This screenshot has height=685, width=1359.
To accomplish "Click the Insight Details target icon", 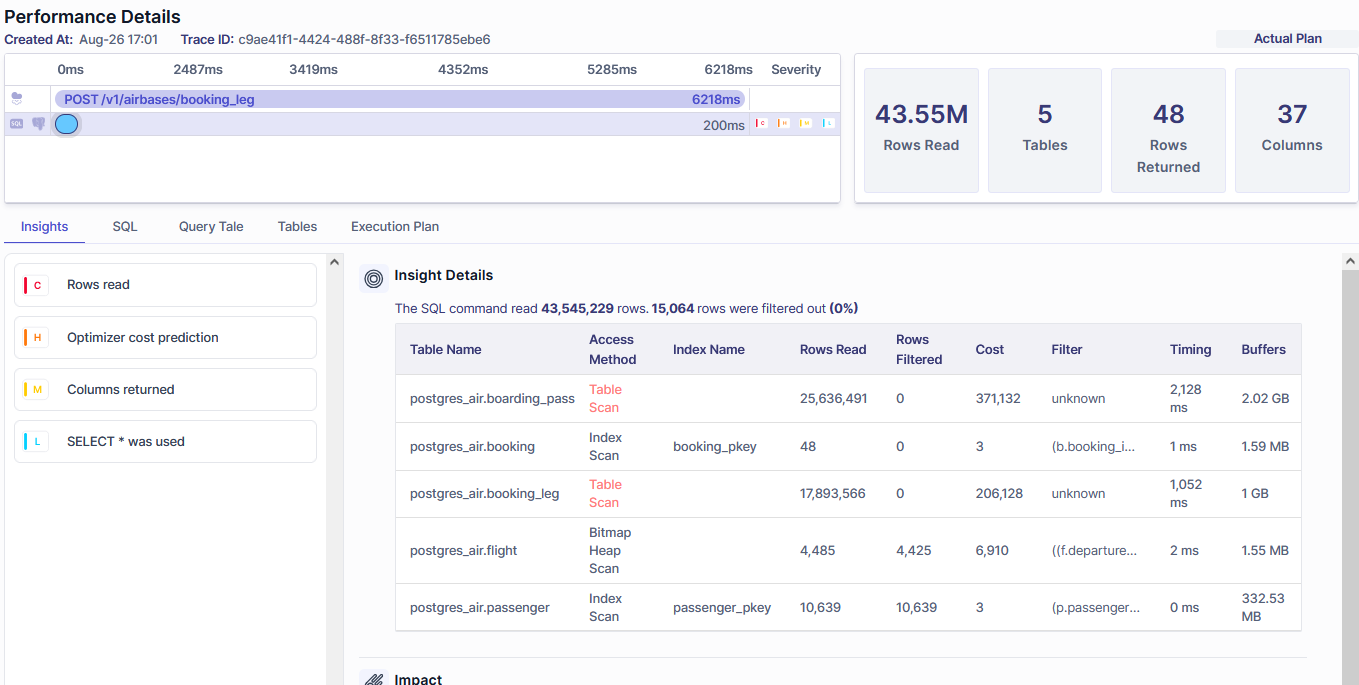I will tap(374, 278).
